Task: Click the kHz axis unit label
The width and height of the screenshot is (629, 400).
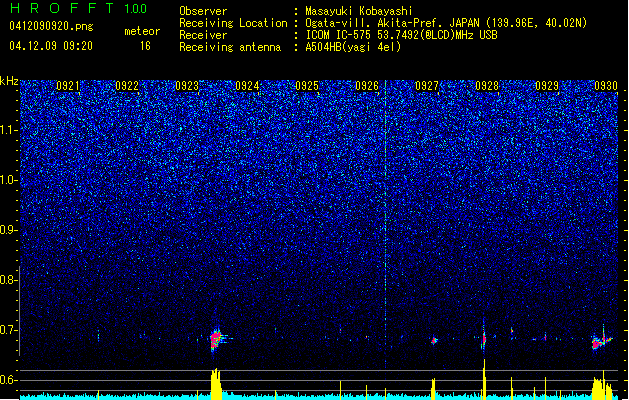Action: 9,81
